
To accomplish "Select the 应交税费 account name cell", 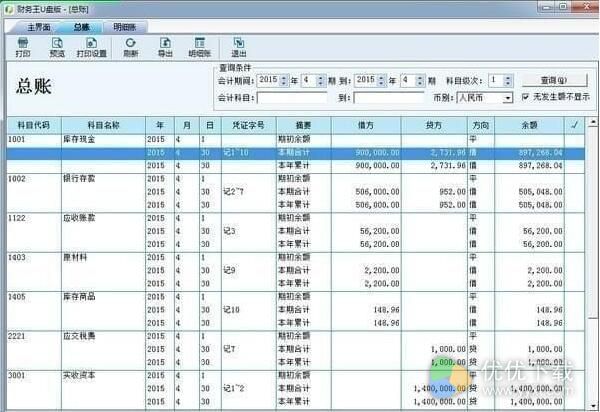I will pyautogui.click(x=103, y=337).
